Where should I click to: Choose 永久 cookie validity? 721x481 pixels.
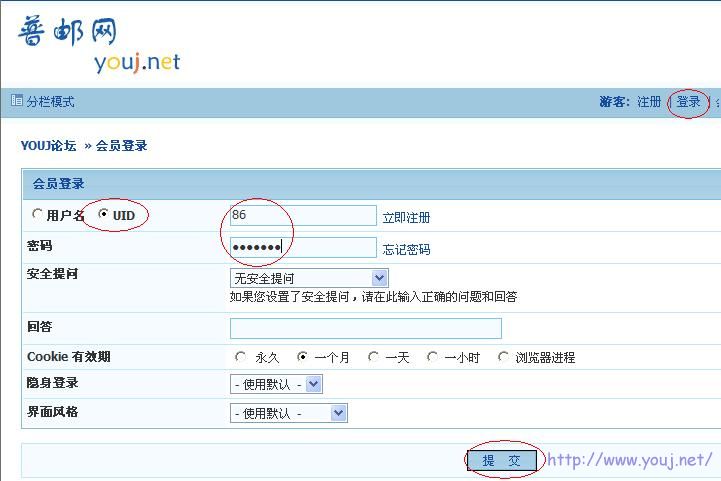[x=240, y=357]
